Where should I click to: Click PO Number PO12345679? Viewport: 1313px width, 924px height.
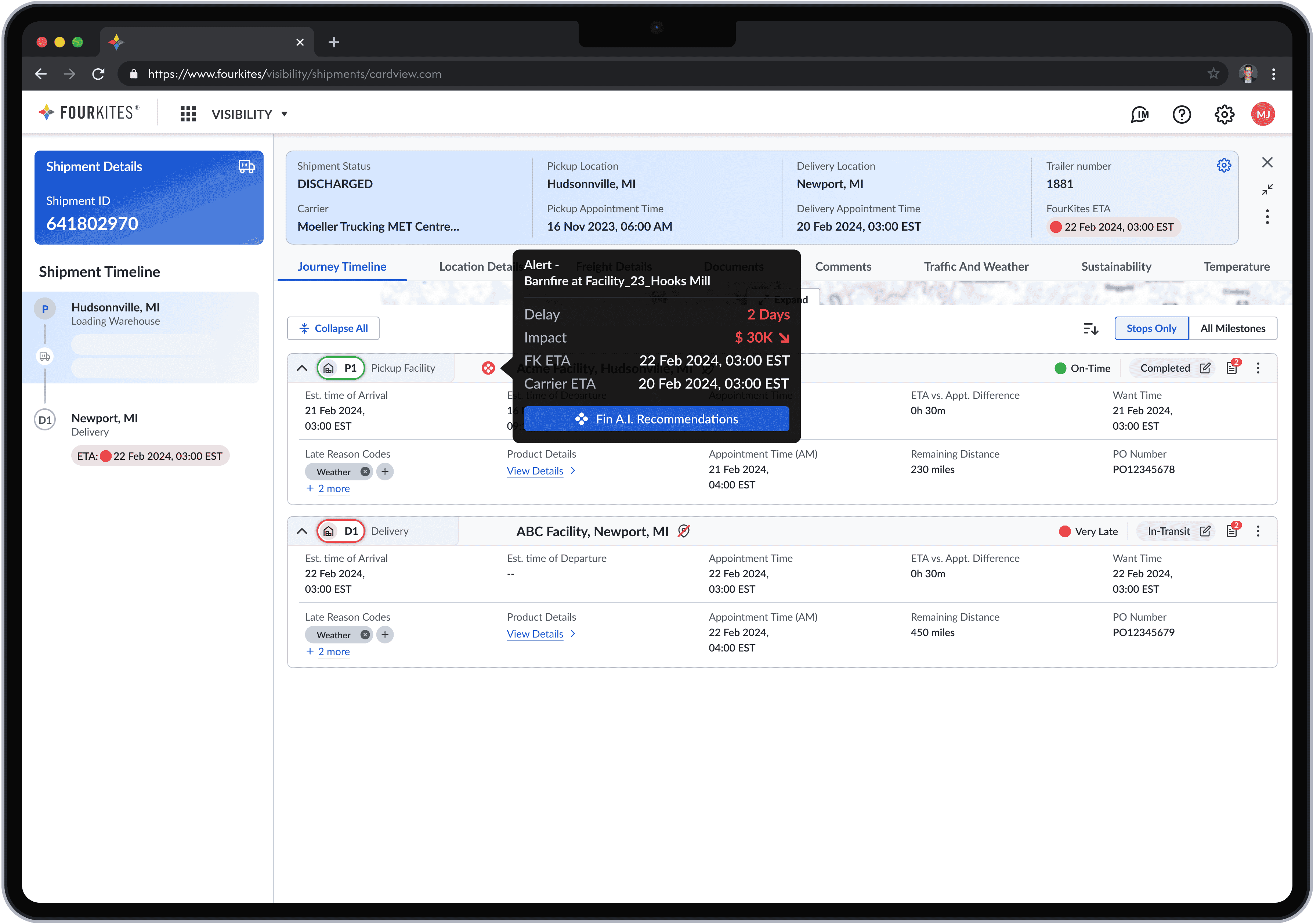1143,632
